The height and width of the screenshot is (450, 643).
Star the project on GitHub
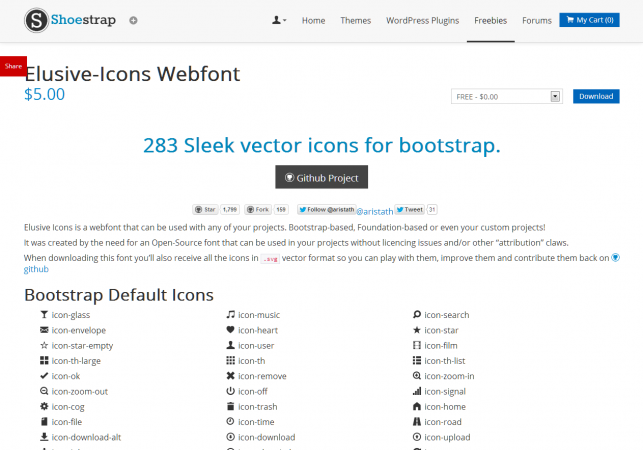[205, 210]
